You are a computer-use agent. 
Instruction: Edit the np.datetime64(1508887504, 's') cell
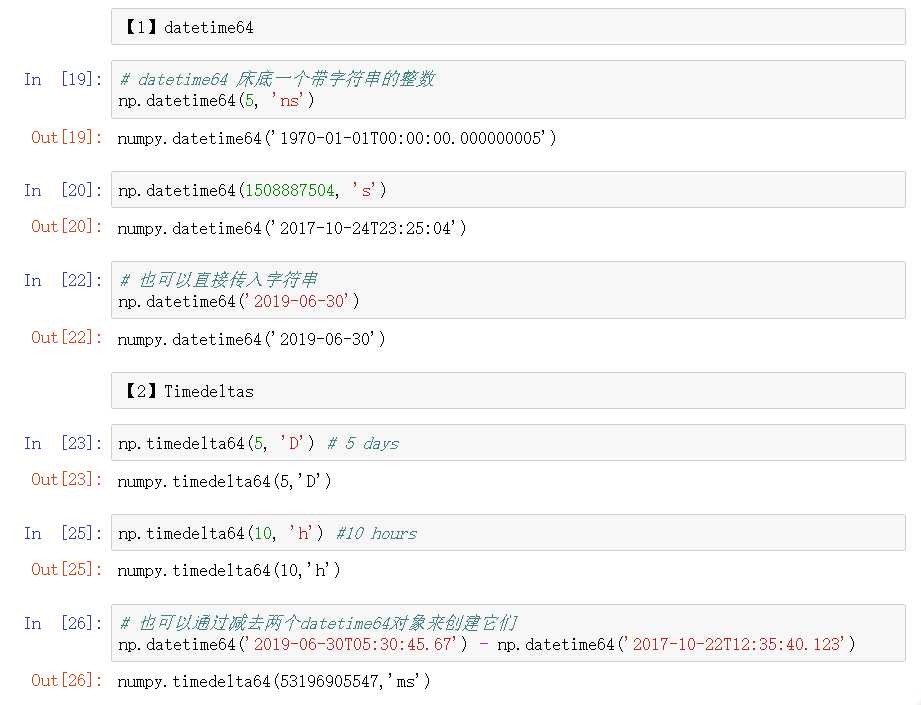pos(508,190)
